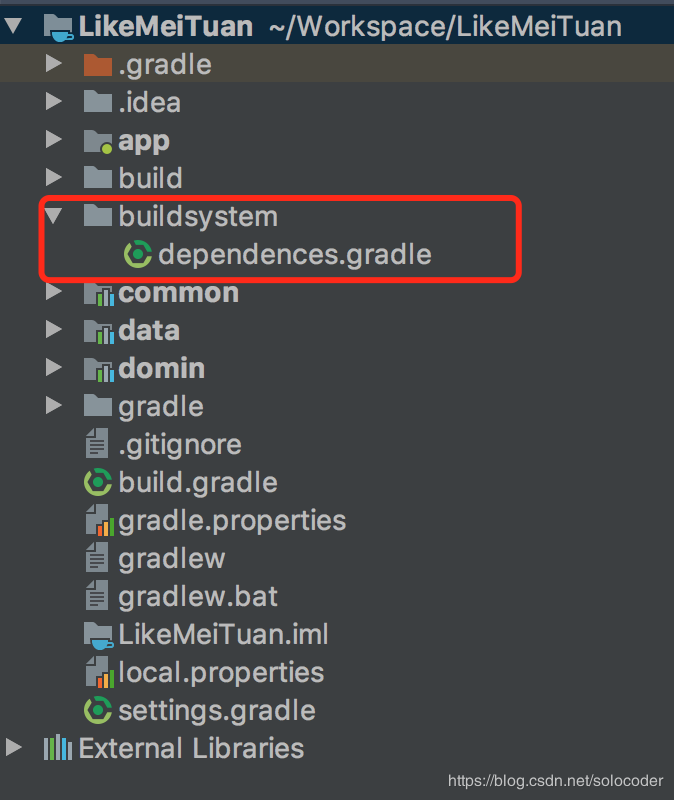Click the LikeMeiTuan.iml file icon
674x800 pixels.
click(98, 635)
